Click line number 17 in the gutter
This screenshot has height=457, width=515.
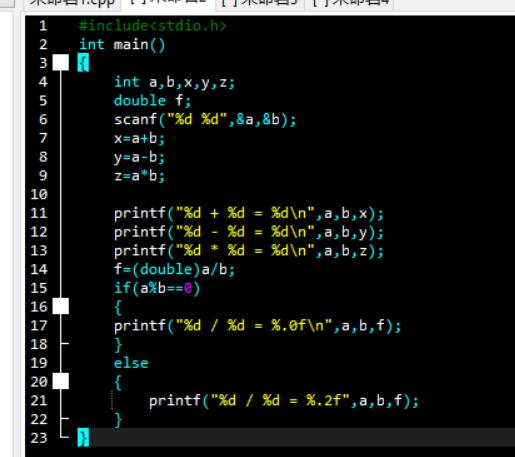39,326
